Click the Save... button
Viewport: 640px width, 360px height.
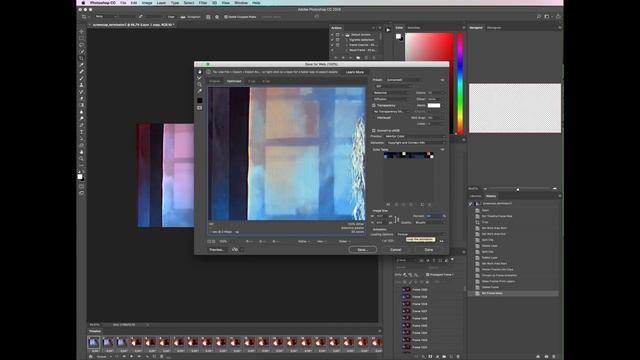tap(363, 249)
